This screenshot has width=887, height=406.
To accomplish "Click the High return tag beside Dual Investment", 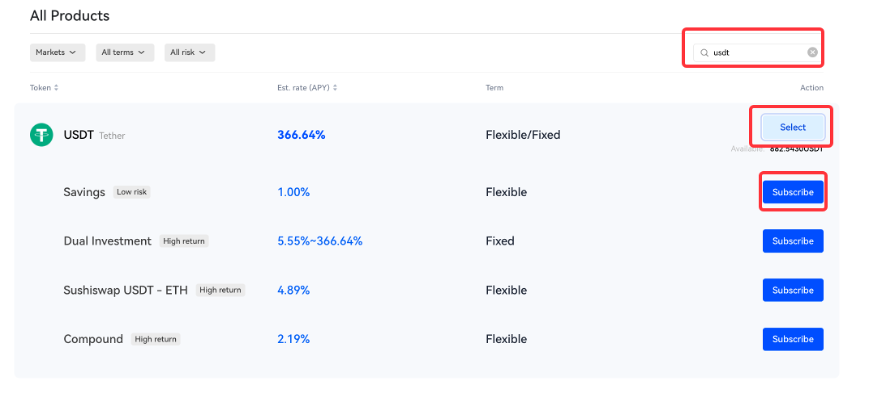I will (184, 241).
